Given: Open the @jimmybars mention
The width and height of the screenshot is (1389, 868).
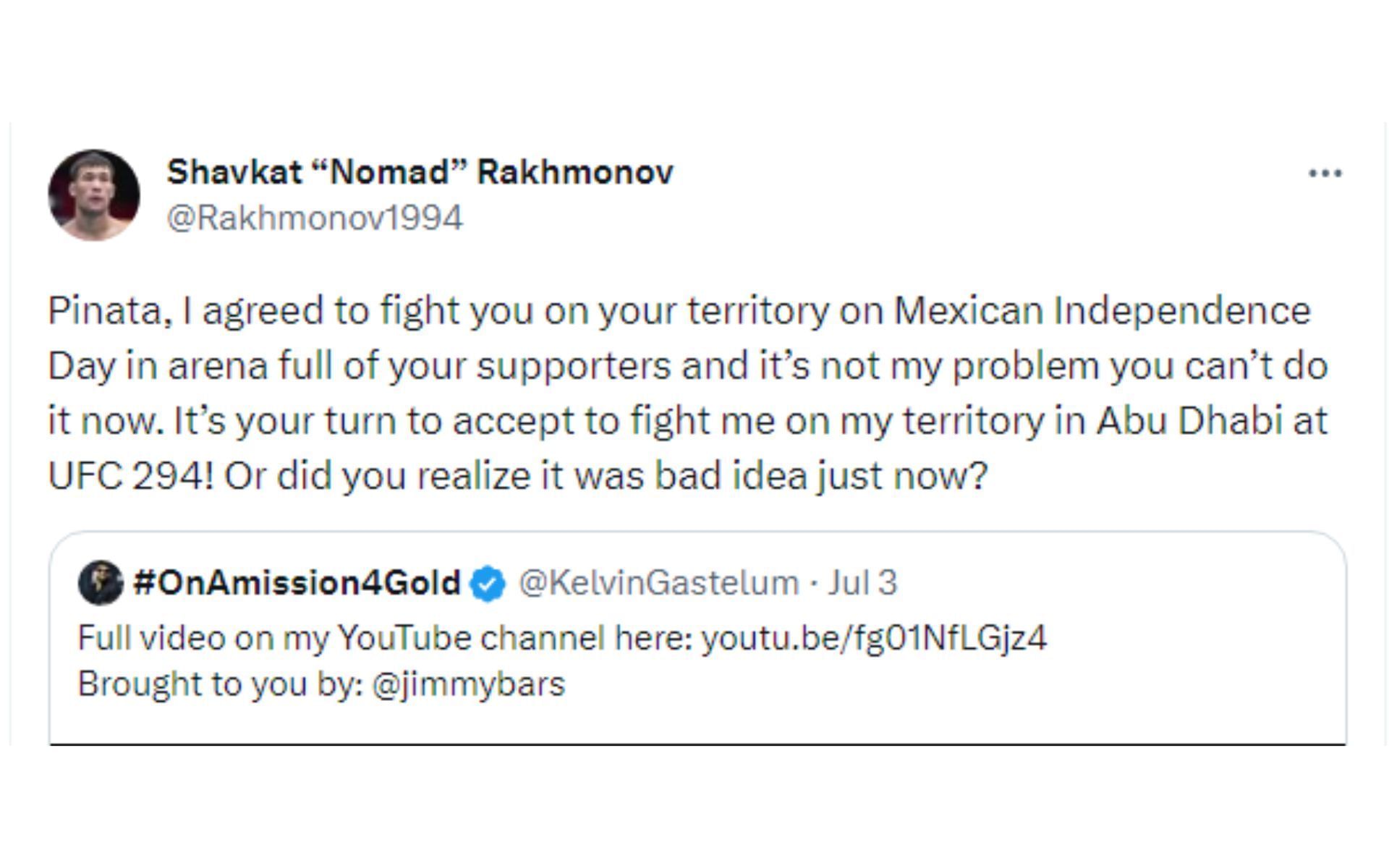Looking at the screenshot, I should [x=468, y=684].
